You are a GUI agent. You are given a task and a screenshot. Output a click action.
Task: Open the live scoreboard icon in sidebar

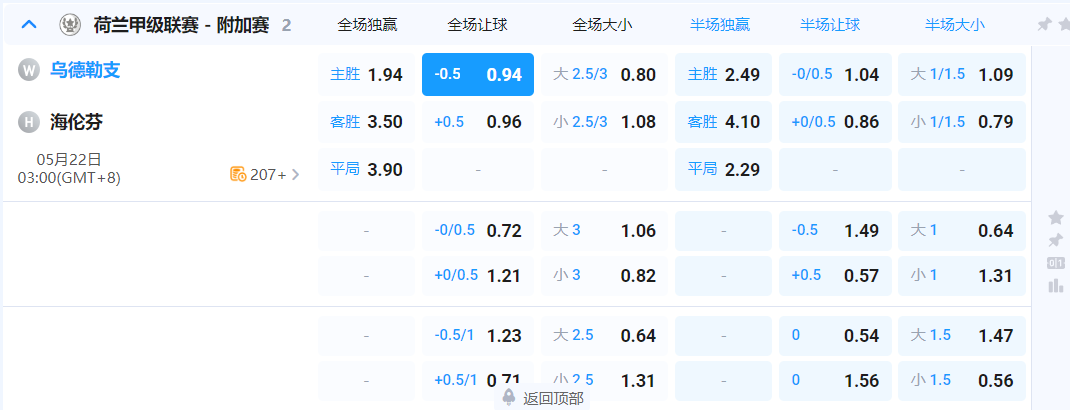pyautogui.click(x=1055, y=263)
